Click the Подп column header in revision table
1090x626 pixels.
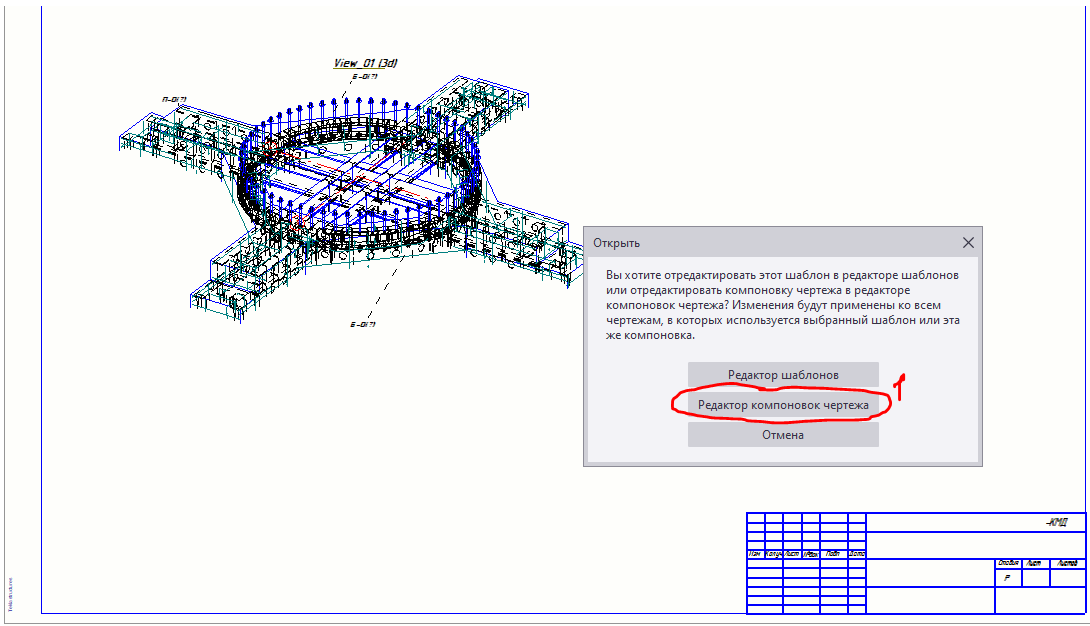[832, 553]
